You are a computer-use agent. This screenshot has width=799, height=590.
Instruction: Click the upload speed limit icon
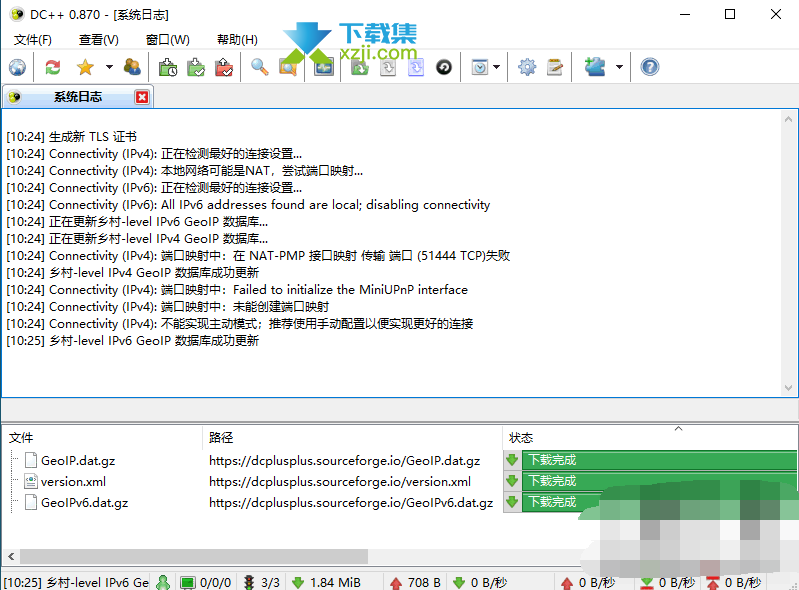tap(712, 582)
